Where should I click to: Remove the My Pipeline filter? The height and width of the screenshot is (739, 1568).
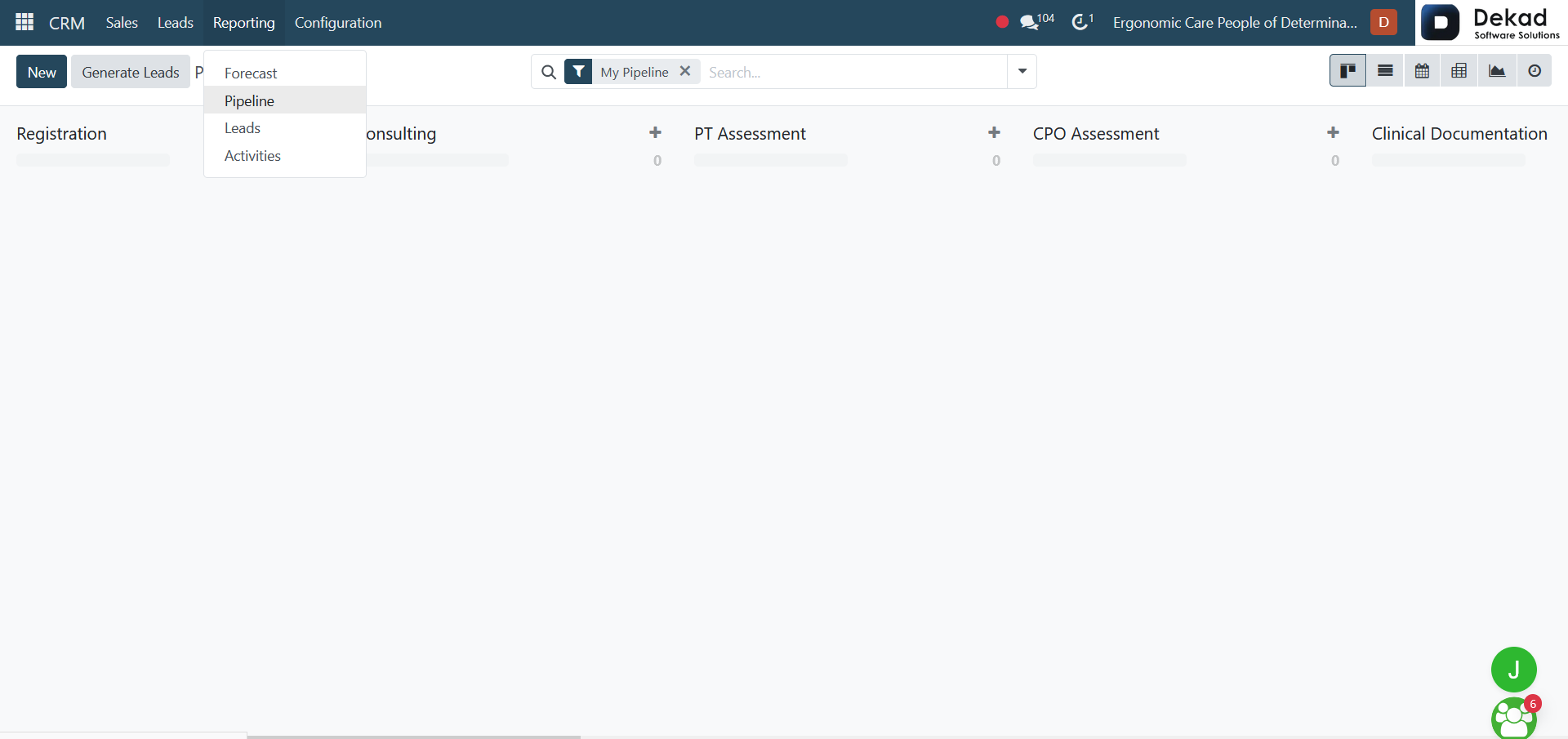(685, 71)
